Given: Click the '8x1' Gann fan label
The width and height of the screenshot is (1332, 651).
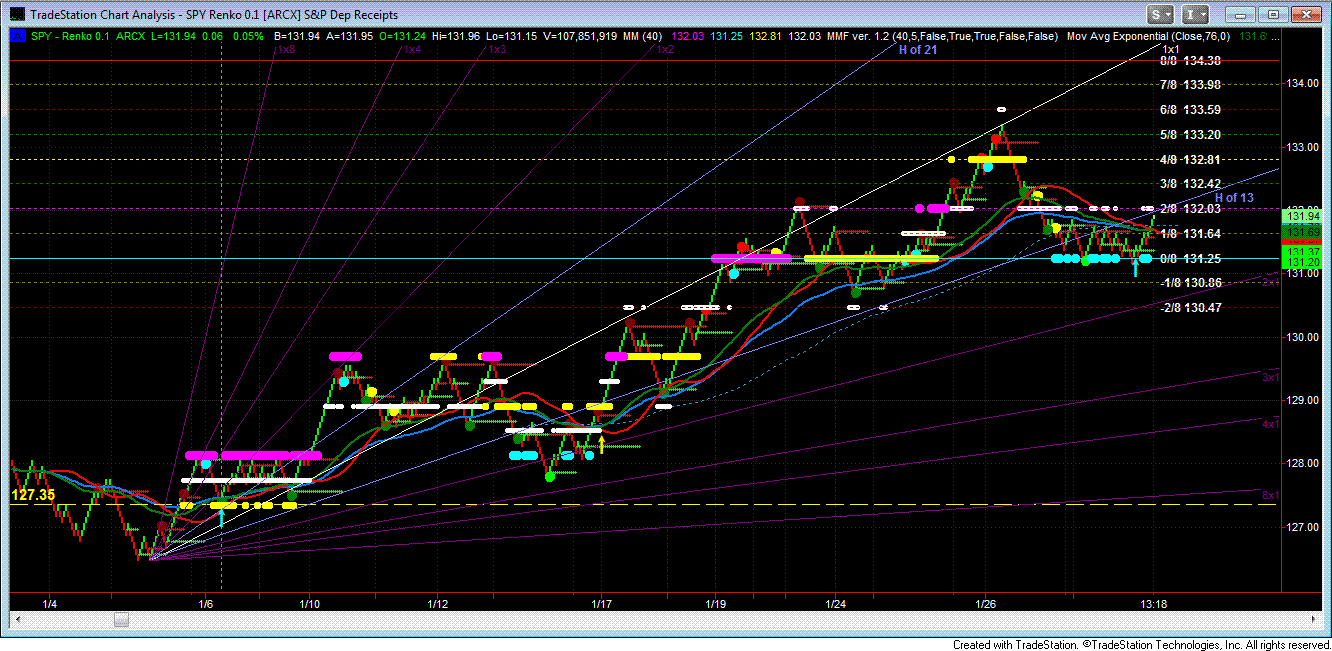Looking at the screenshot, I should (1271, 495).
